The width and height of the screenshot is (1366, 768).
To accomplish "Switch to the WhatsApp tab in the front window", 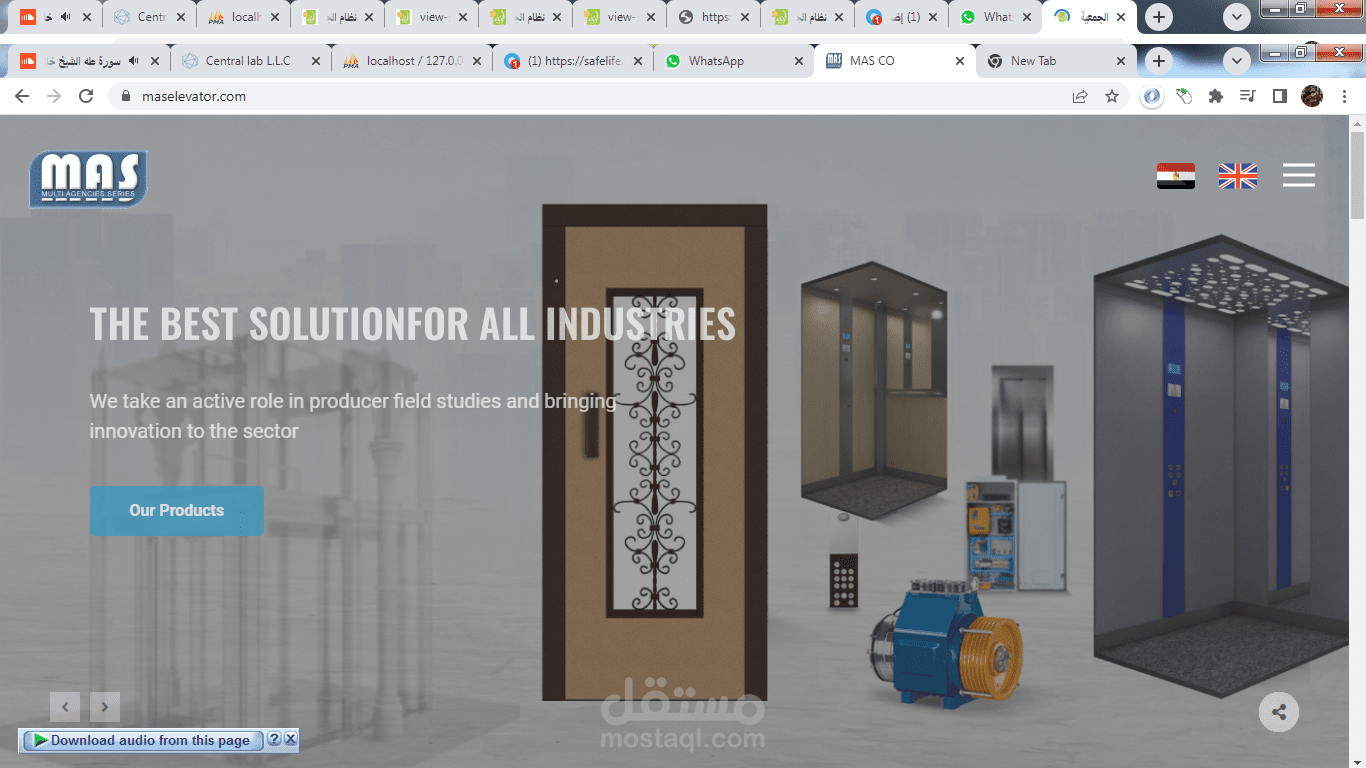I will point(735,61).
